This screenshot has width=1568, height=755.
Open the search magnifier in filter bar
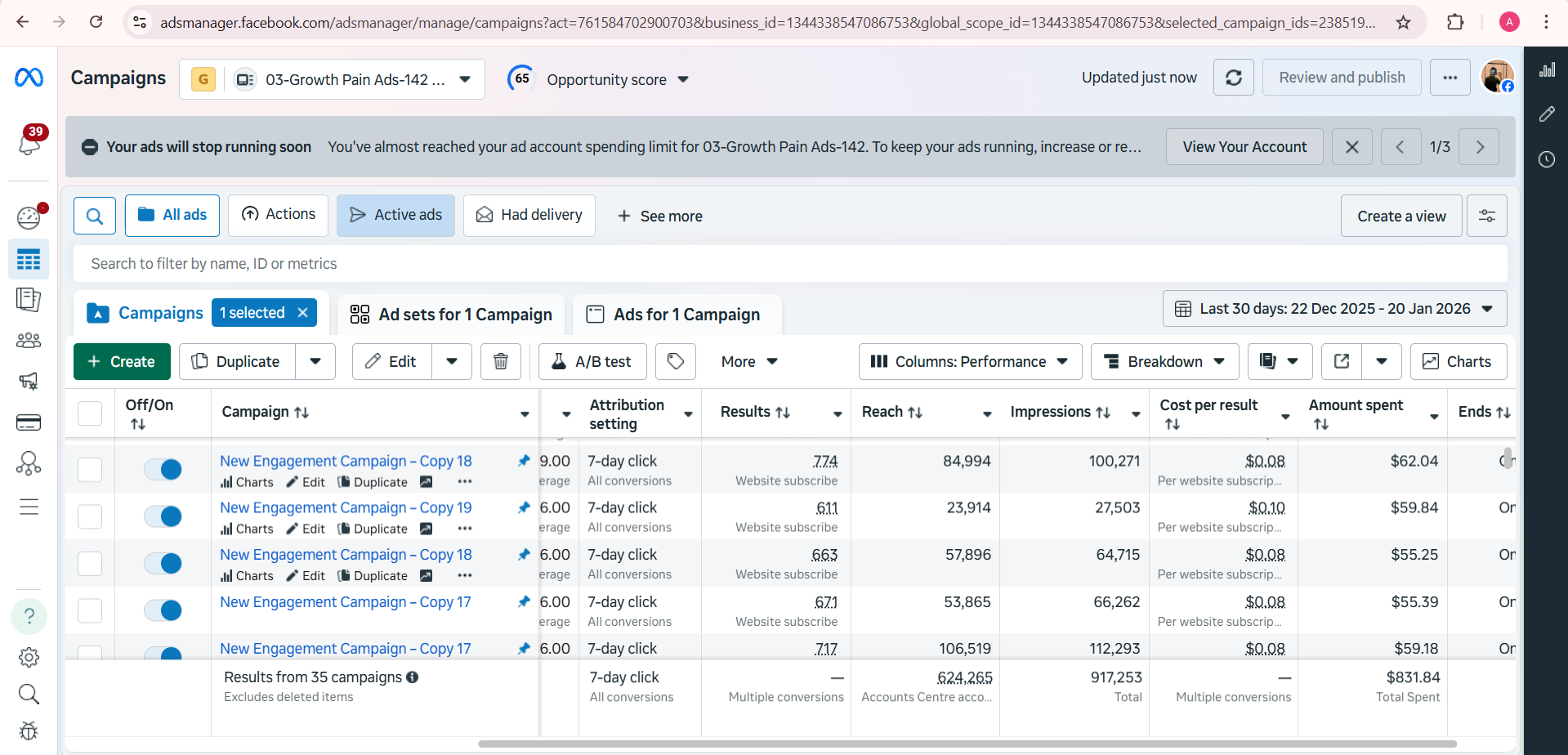click(x=95, y=216)
